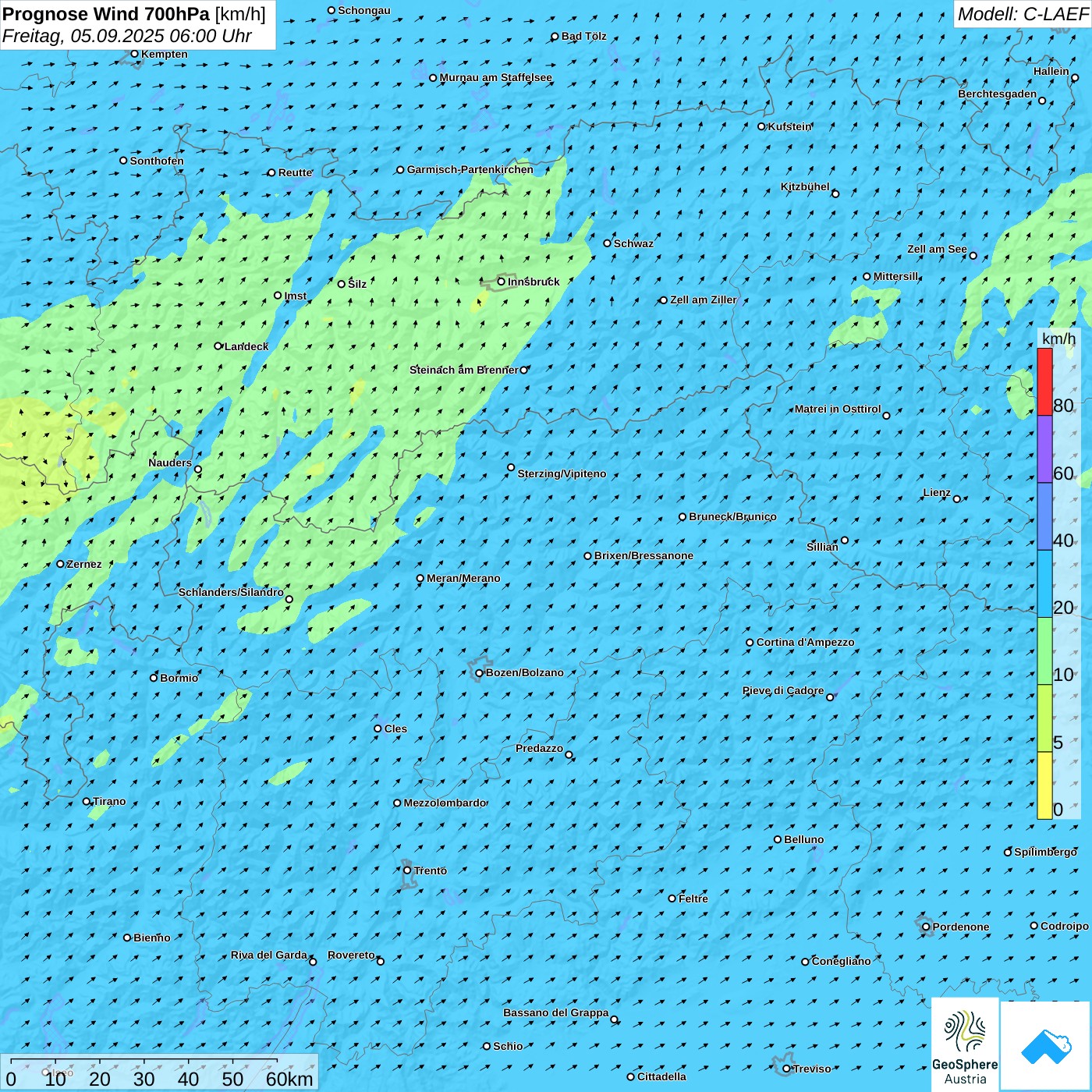Select the dark blue 40–60 km/h legend segment

tap(1044, 517)
